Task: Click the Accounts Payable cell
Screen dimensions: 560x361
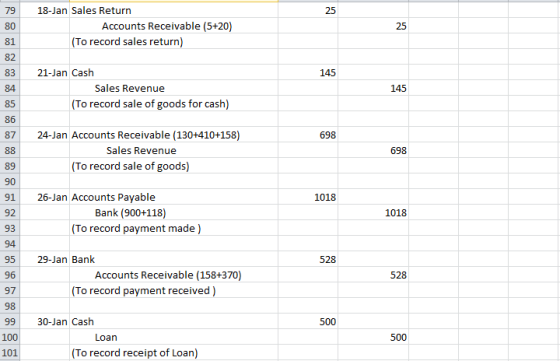Action: 174,197
